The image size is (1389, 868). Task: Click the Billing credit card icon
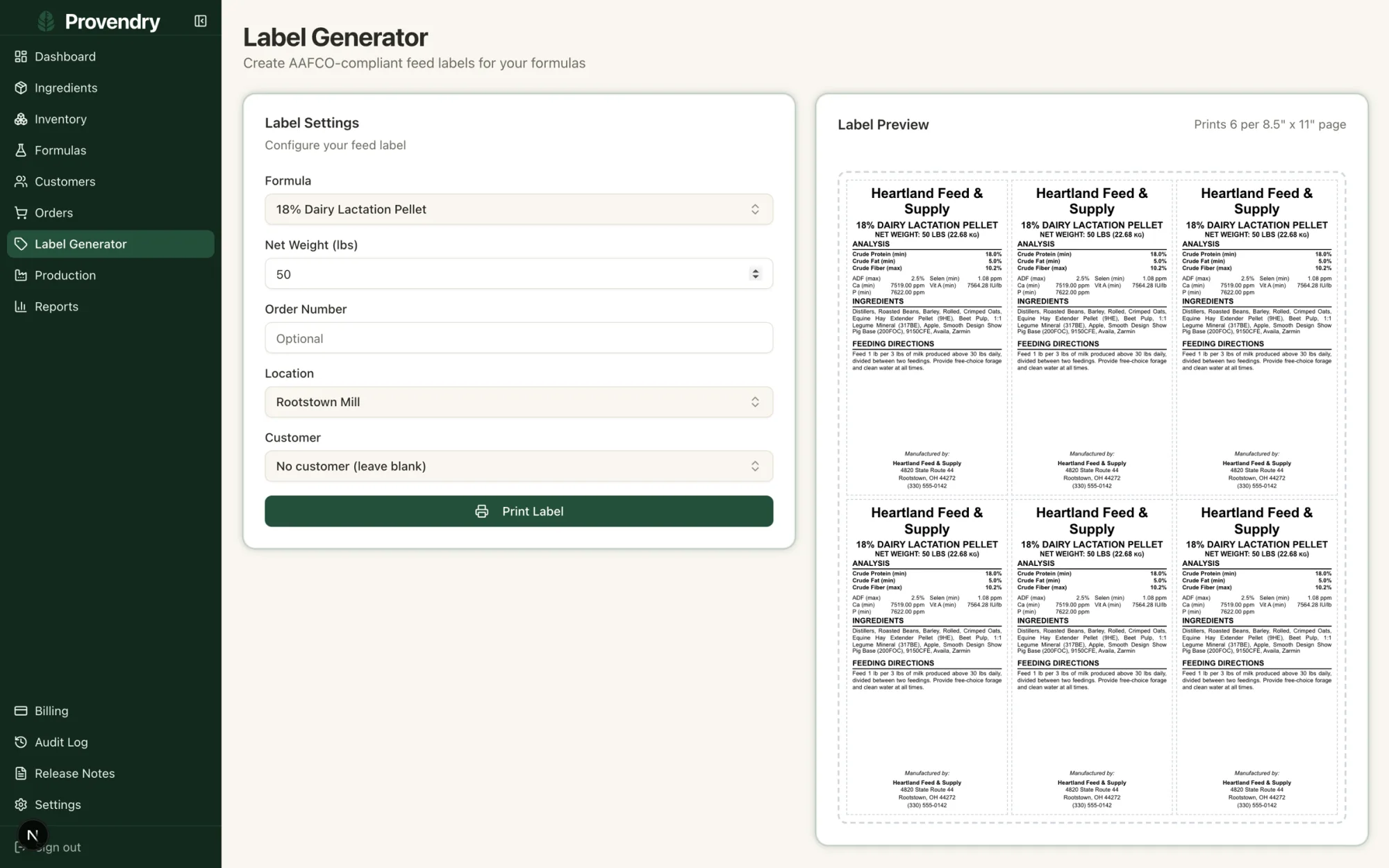tap(21, 710)
